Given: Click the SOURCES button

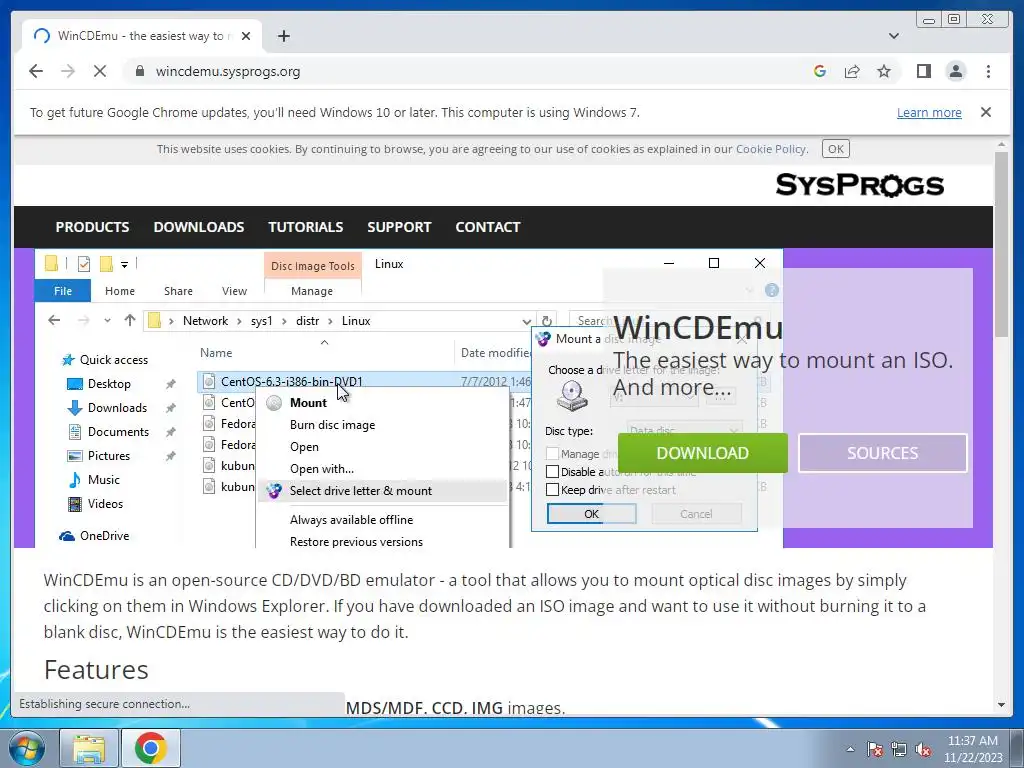Looking at the screenshot, I should coord(882,453).
